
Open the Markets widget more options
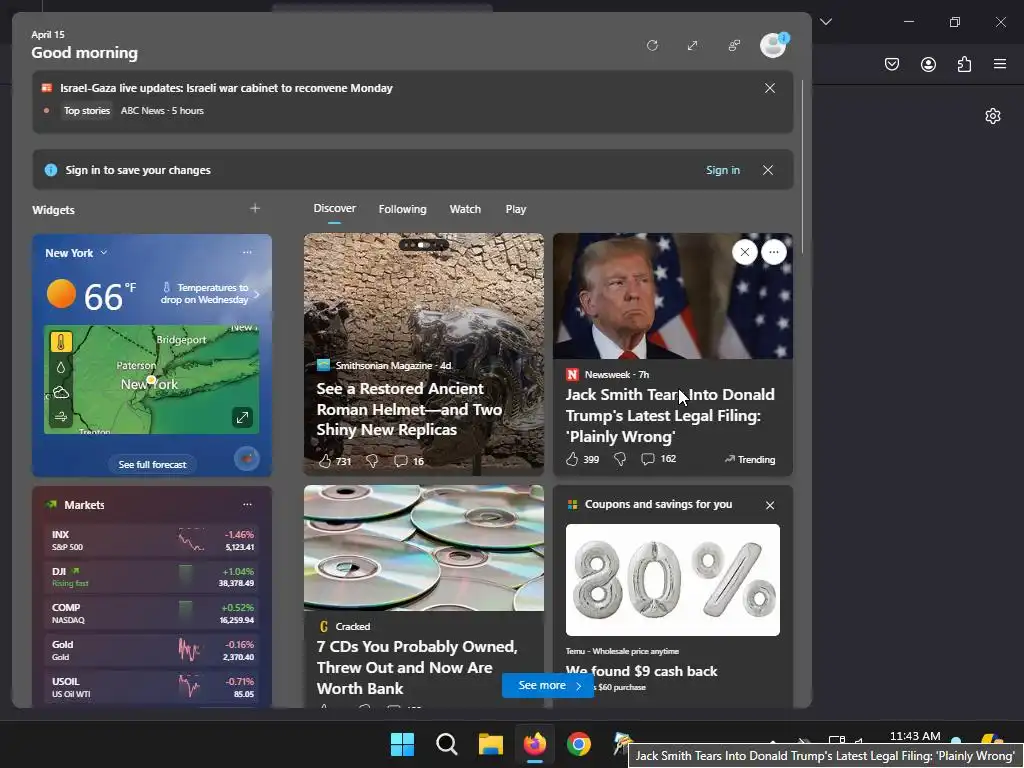(247, 504)
